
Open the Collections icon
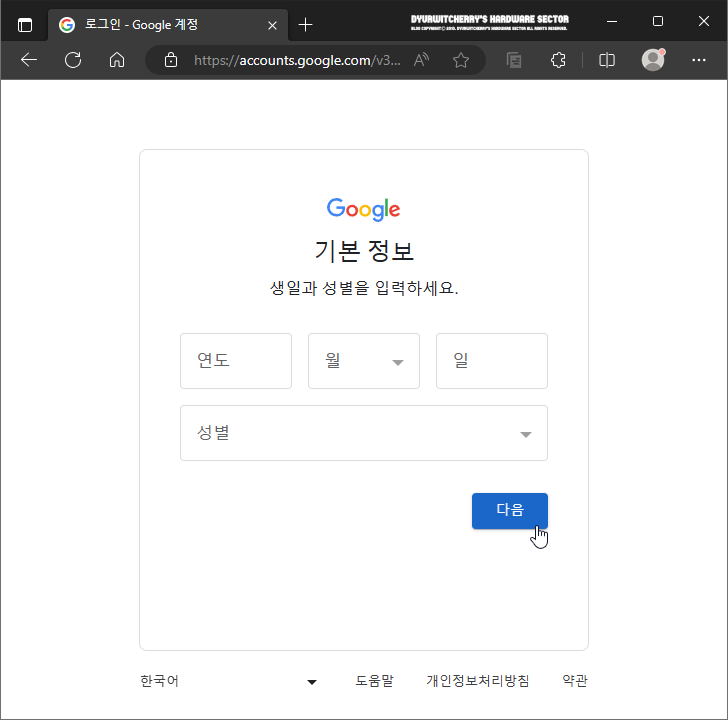514,60
